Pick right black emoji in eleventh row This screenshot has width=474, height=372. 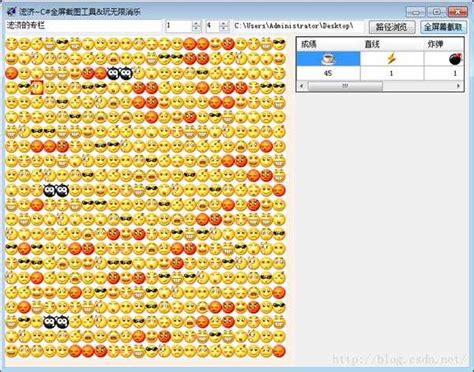(x=62, y=190)
